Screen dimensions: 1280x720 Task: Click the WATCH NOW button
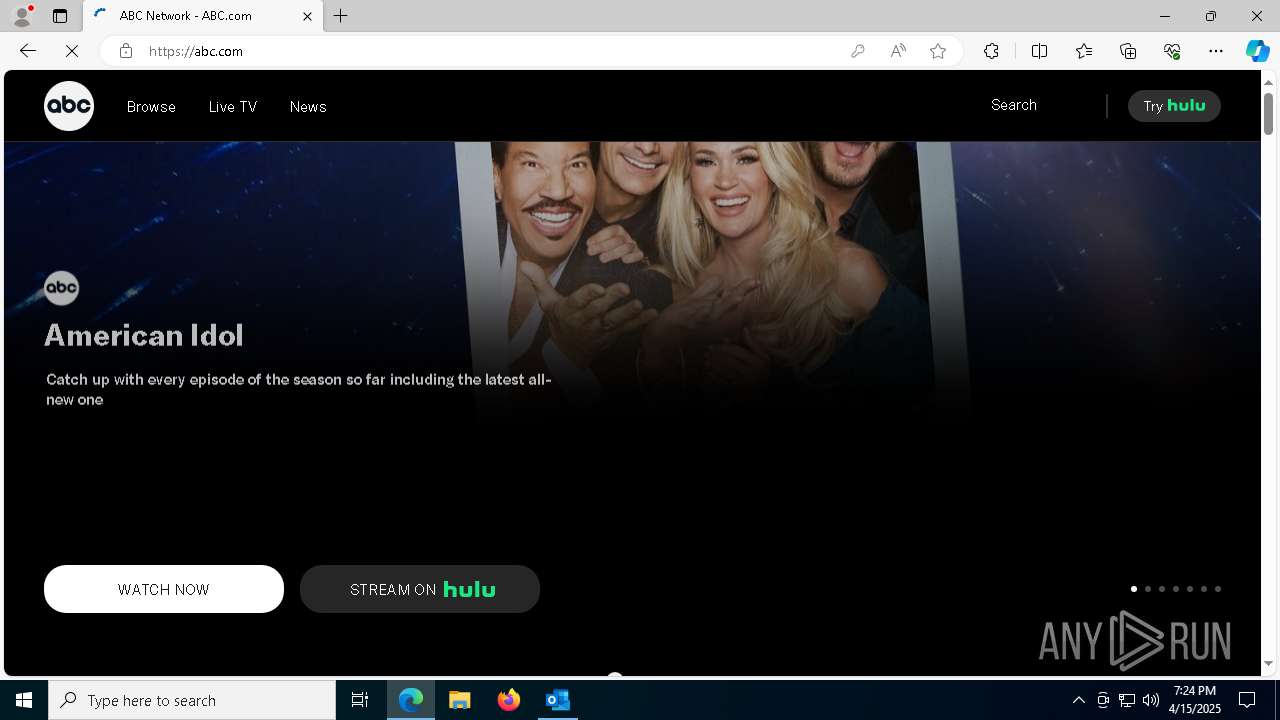click(x=164, y=589)
